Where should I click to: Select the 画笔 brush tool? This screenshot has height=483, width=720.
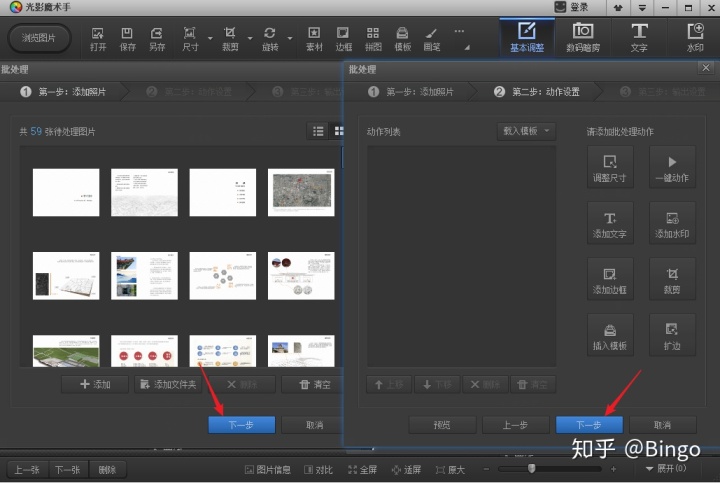[x=431, y=39]
